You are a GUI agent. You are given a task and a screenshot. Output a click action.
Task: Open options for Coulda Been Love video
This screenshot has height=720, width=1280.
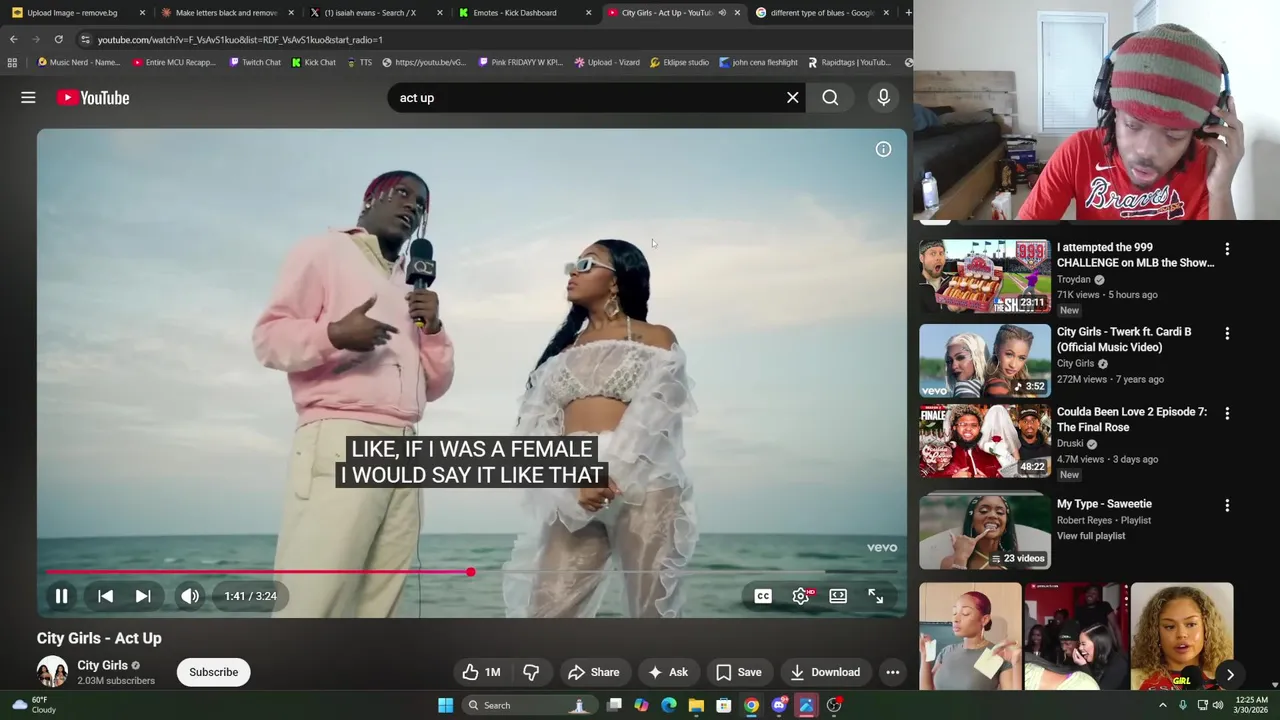pyautogui.click(x=1227, y=413)
